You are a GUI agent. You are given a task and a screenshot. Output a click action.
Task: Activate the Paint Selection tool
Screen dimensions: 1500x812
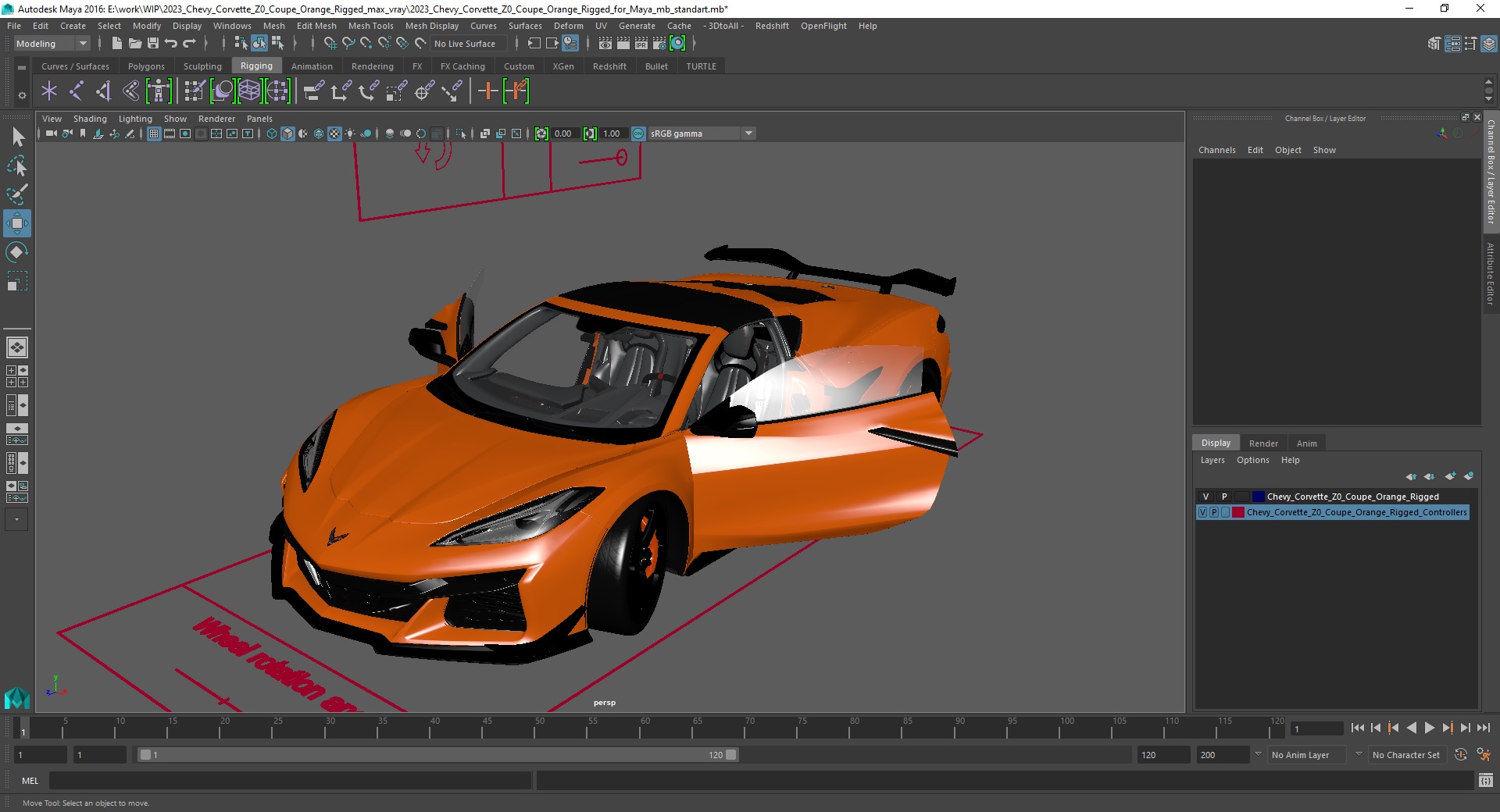coord(17,194)
